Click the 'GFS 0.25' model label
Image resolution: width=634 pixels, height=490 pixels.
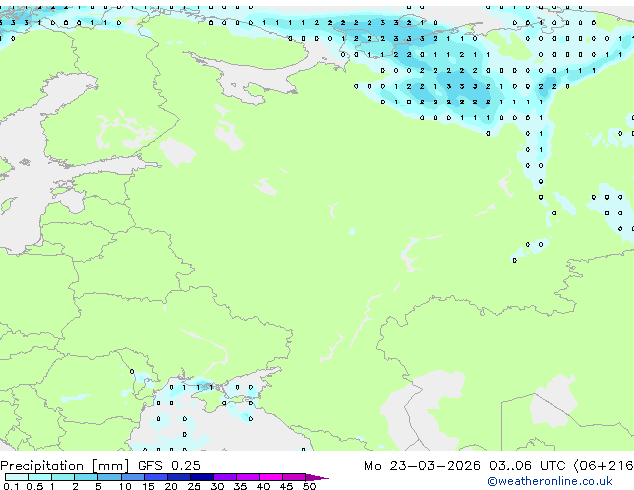click(x=169, y=466)
